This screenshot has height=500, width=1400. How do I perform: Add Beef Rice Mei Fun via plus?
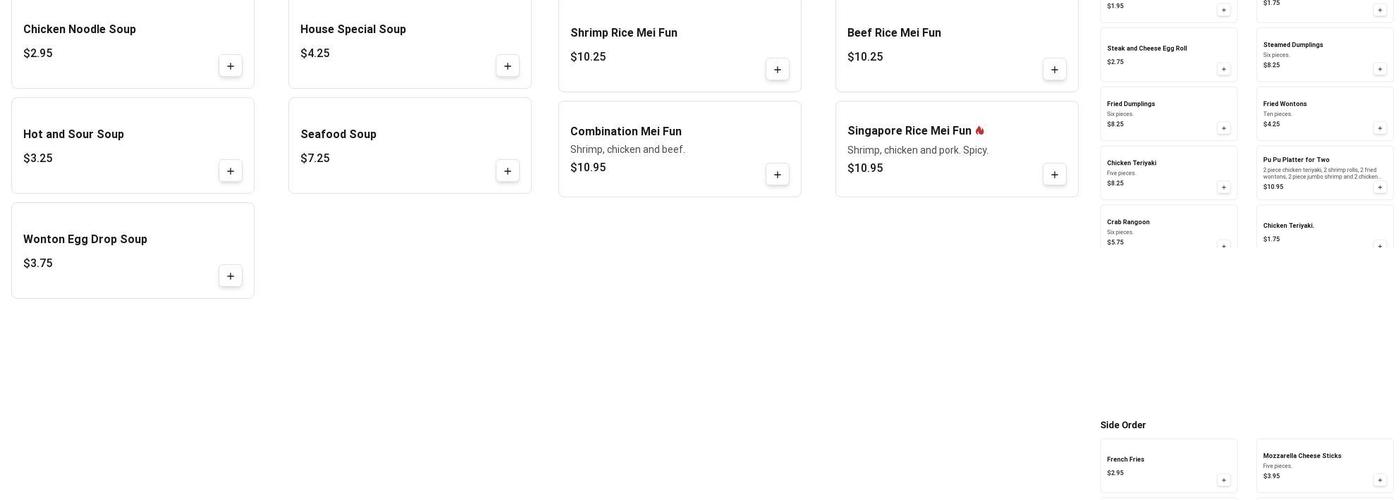1054,70
